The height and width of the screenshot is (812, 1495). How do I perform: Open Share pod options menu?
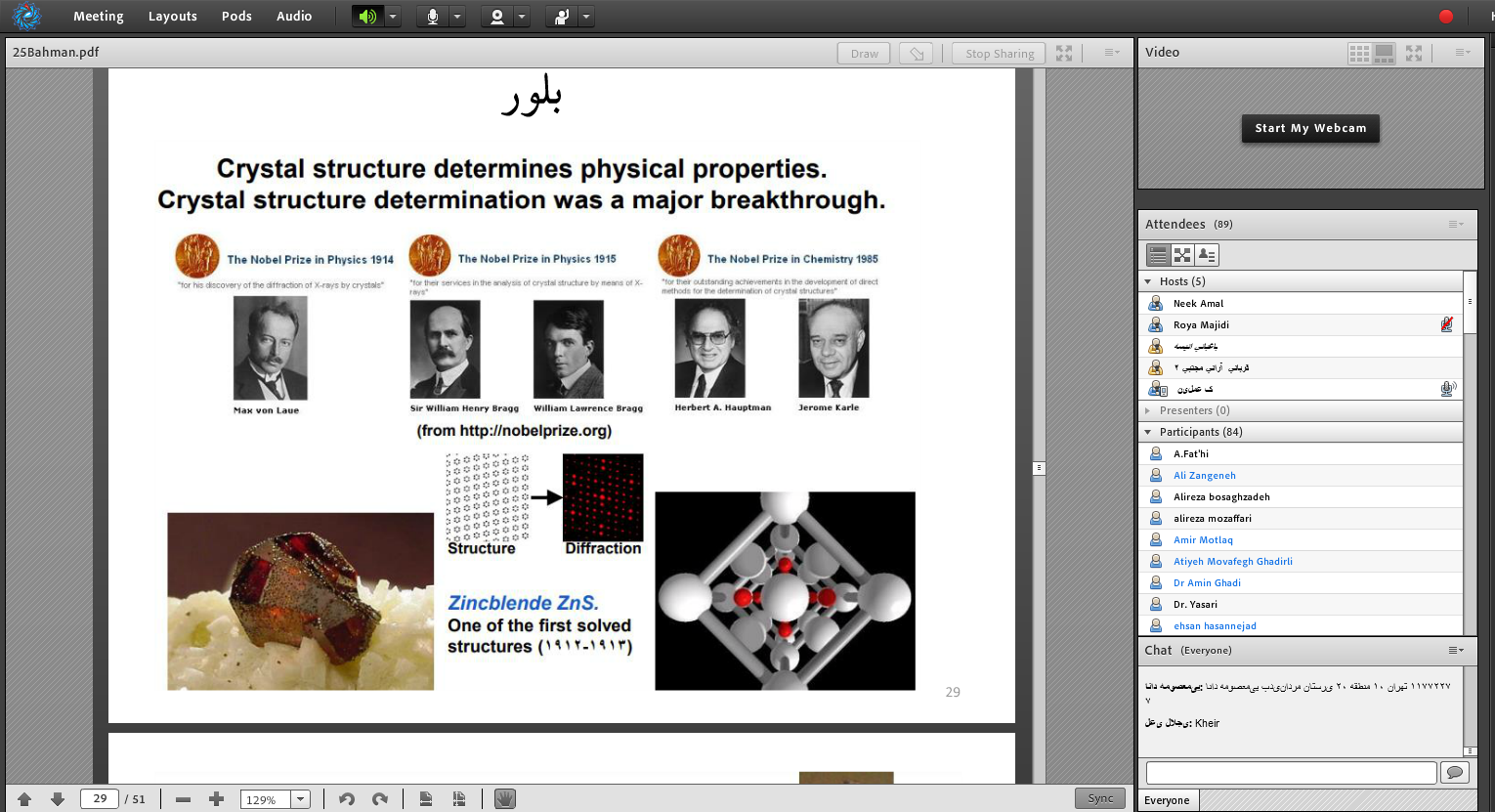[x=1112, y=53]
